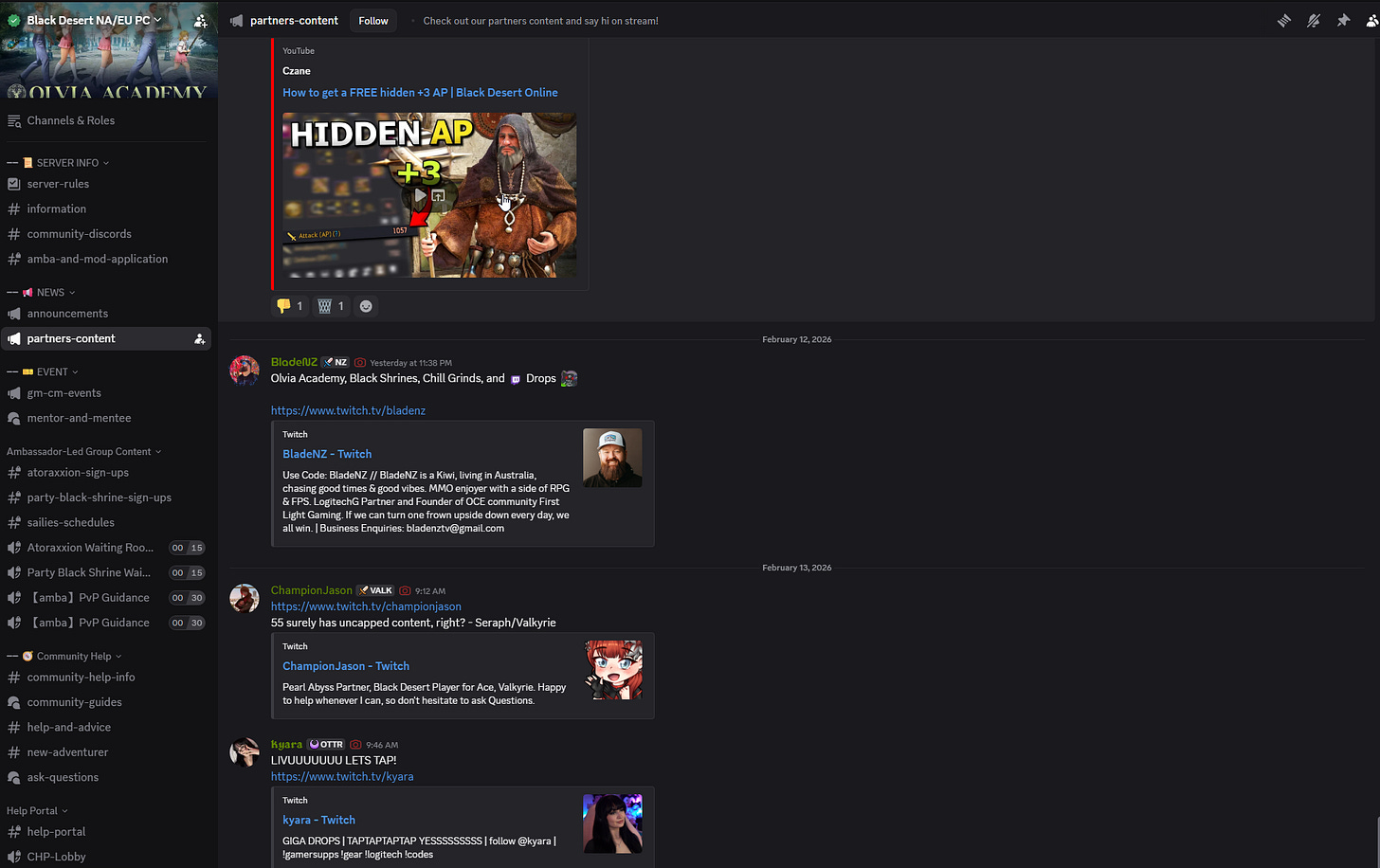Click the Czane author name in the embed

pos(297,71)
